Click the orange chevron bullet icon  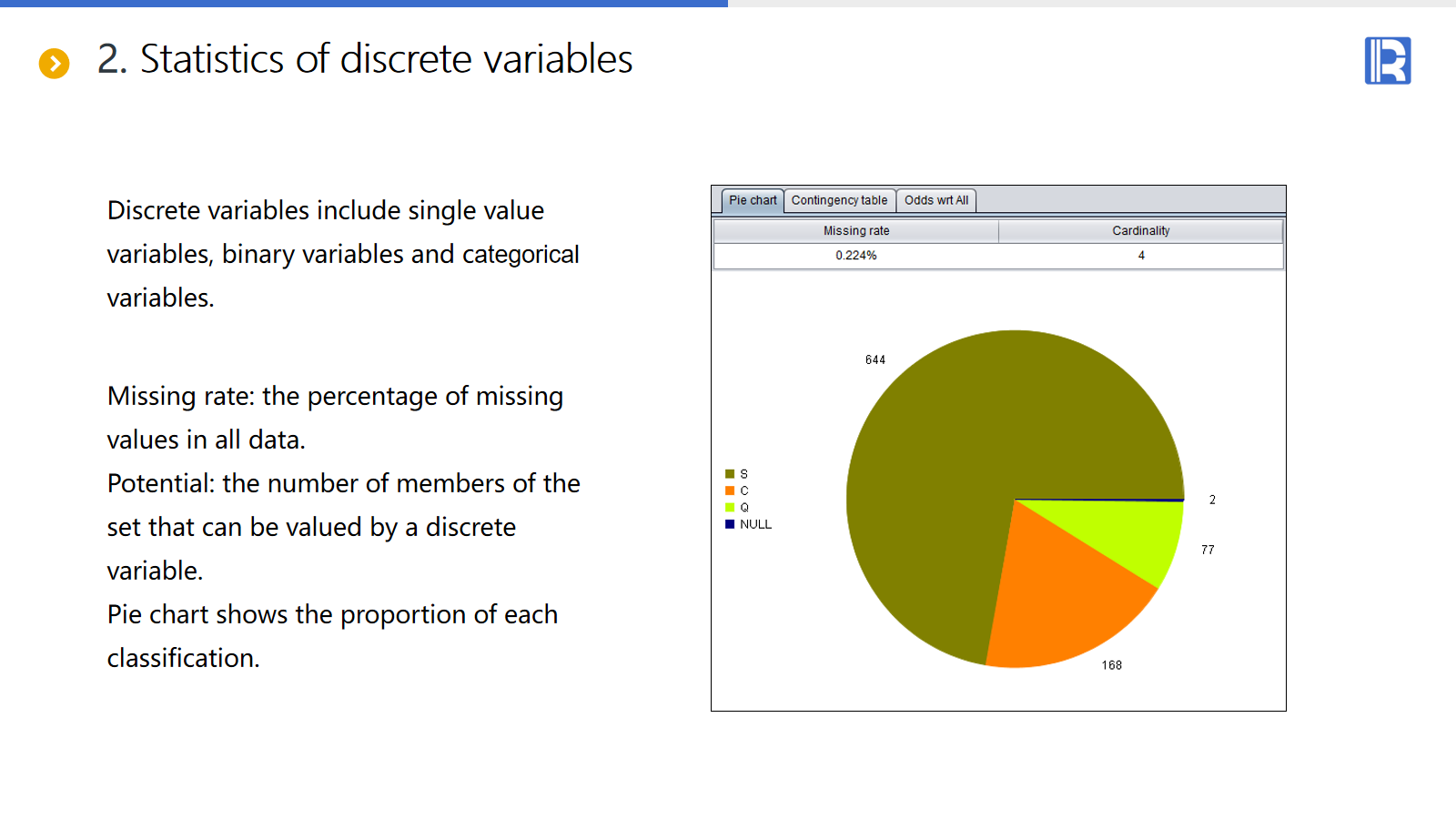pyautogui.click(x=55, y=63)
